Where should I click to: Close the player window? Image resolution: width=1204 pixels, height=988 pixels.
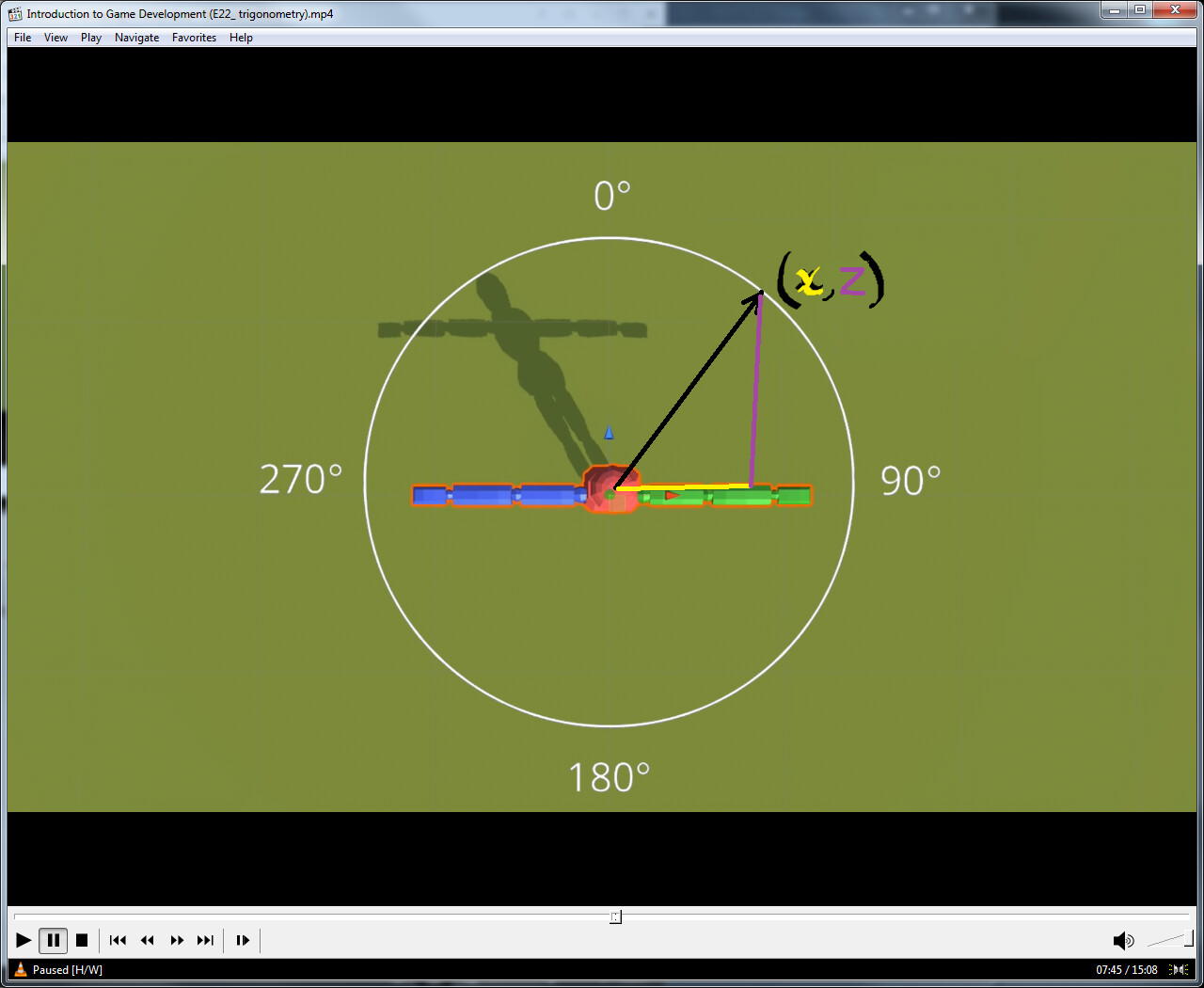click(1175, 10)
